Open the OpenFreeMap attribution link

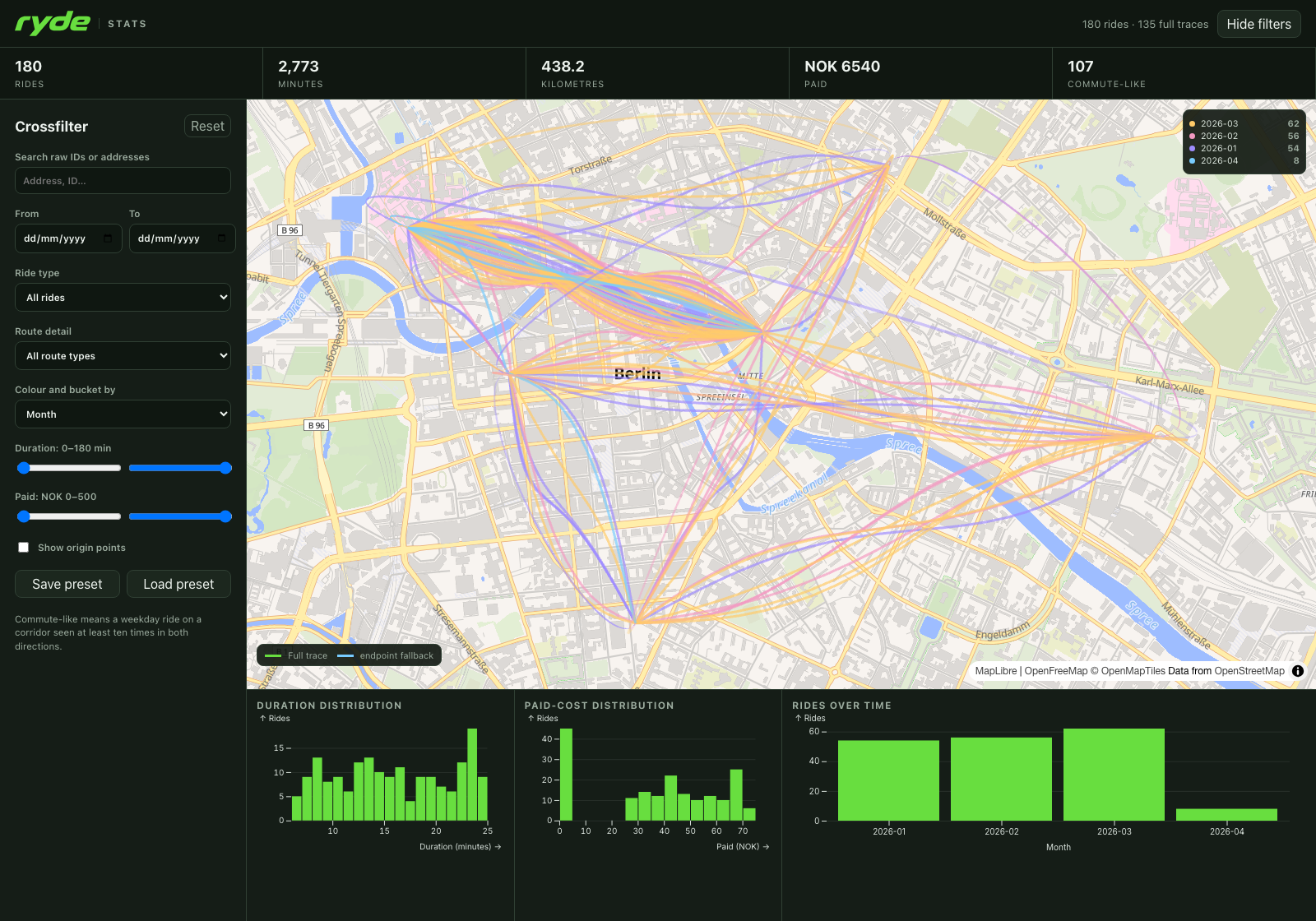(1056, 671)
